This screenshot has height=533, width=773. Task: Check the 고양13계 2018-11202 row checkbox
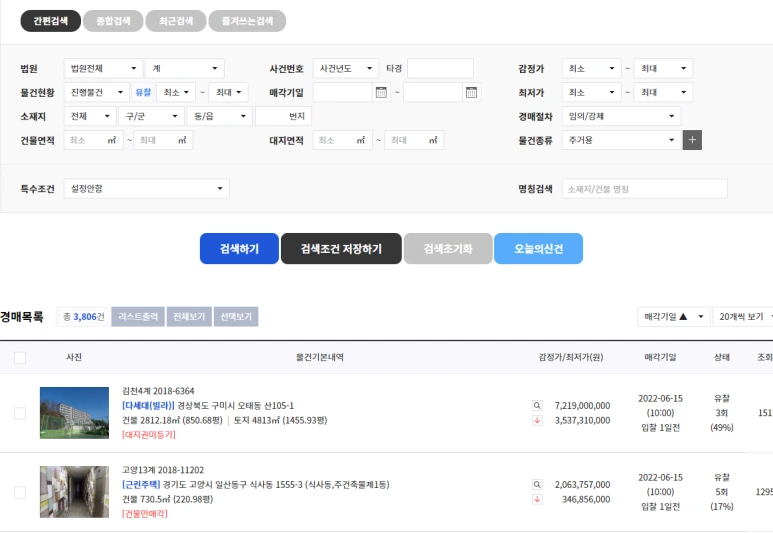tap(20, 492)
